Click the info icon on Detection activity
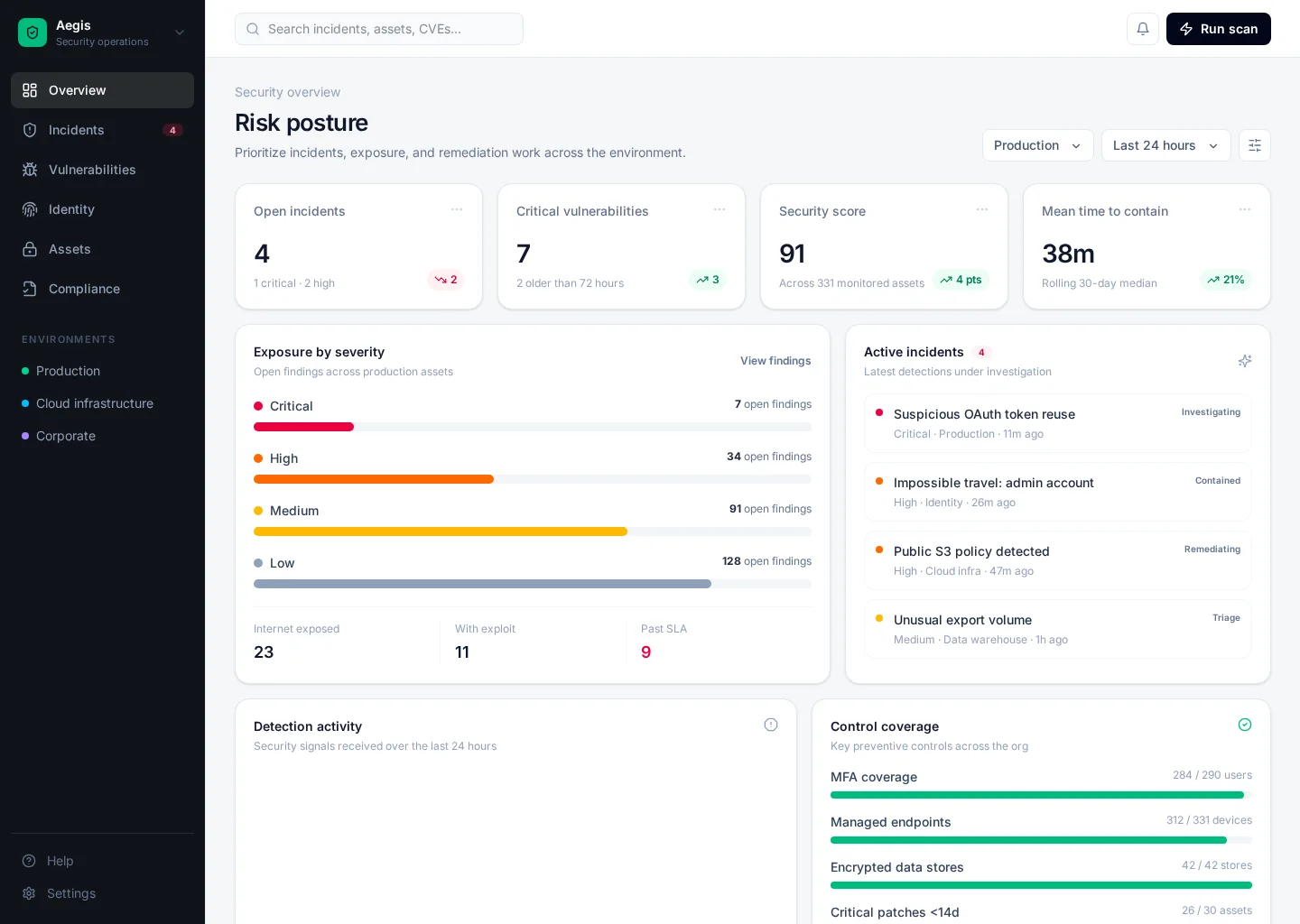 (x=771, y=725)
